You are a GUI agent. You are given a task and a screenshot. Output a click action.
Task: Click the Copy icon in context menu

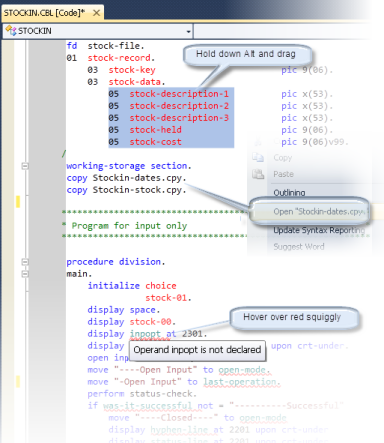[x=258, y=157]
